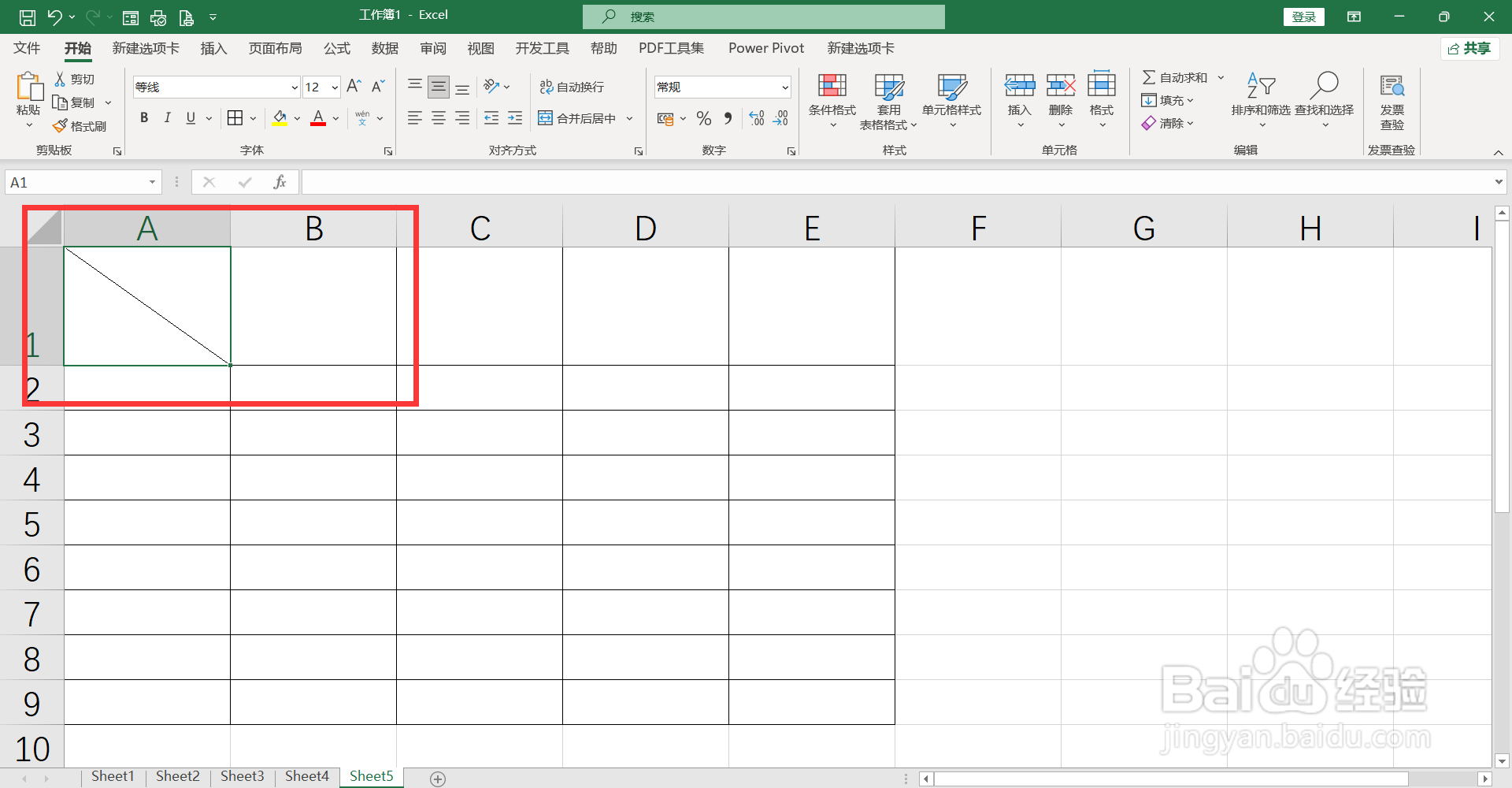
Task: Click the 清除 clear button
Action: pyautogui.click(x=1168, y=123)
